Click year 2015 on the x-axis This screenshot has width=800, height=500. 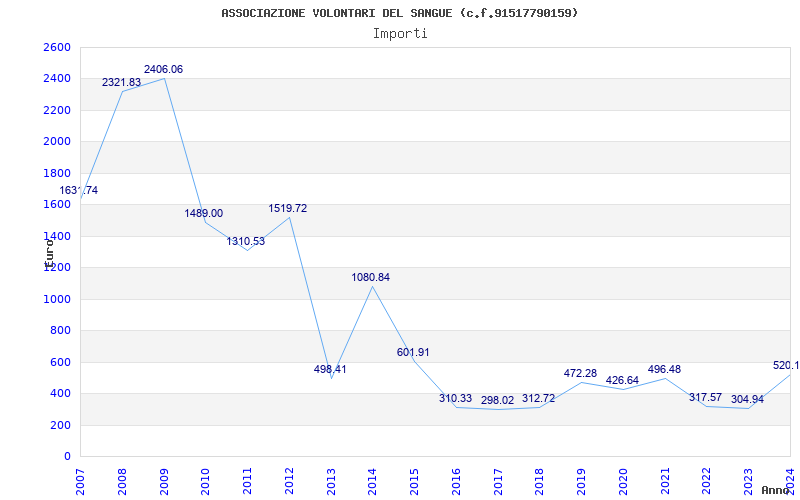414,482
